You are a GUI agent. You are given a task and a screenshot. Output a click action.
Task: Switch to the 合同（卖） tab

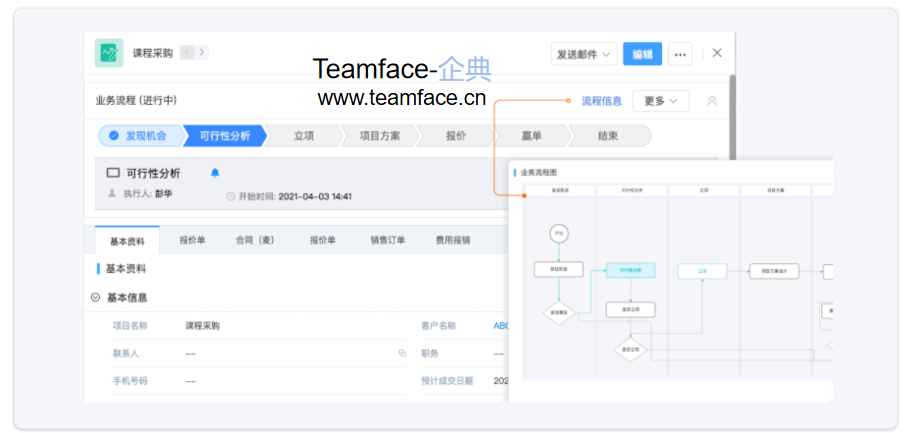click(256, 240)
